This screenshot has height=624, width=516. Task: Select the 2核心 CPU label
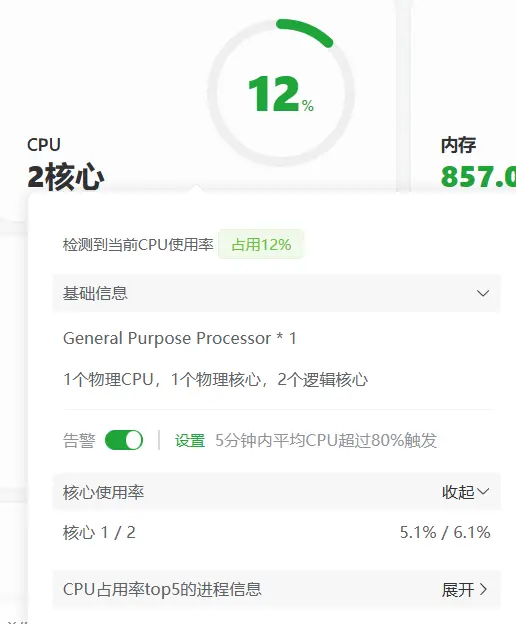66,177
